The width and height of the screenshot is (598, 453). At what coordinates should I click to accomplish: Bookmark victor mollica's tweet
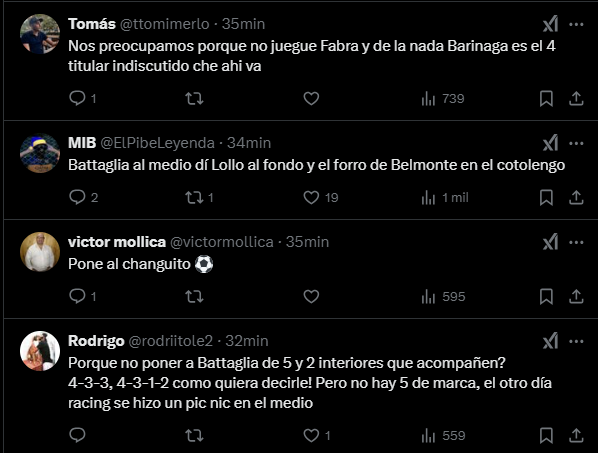pos(546,296)
